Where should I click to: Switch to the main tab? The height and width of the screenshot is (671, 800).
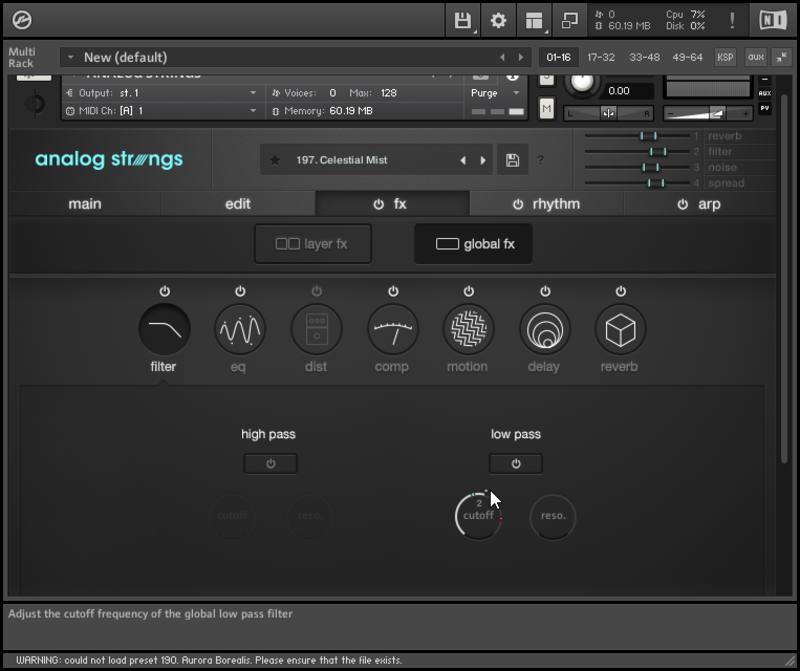coord(85,204)
